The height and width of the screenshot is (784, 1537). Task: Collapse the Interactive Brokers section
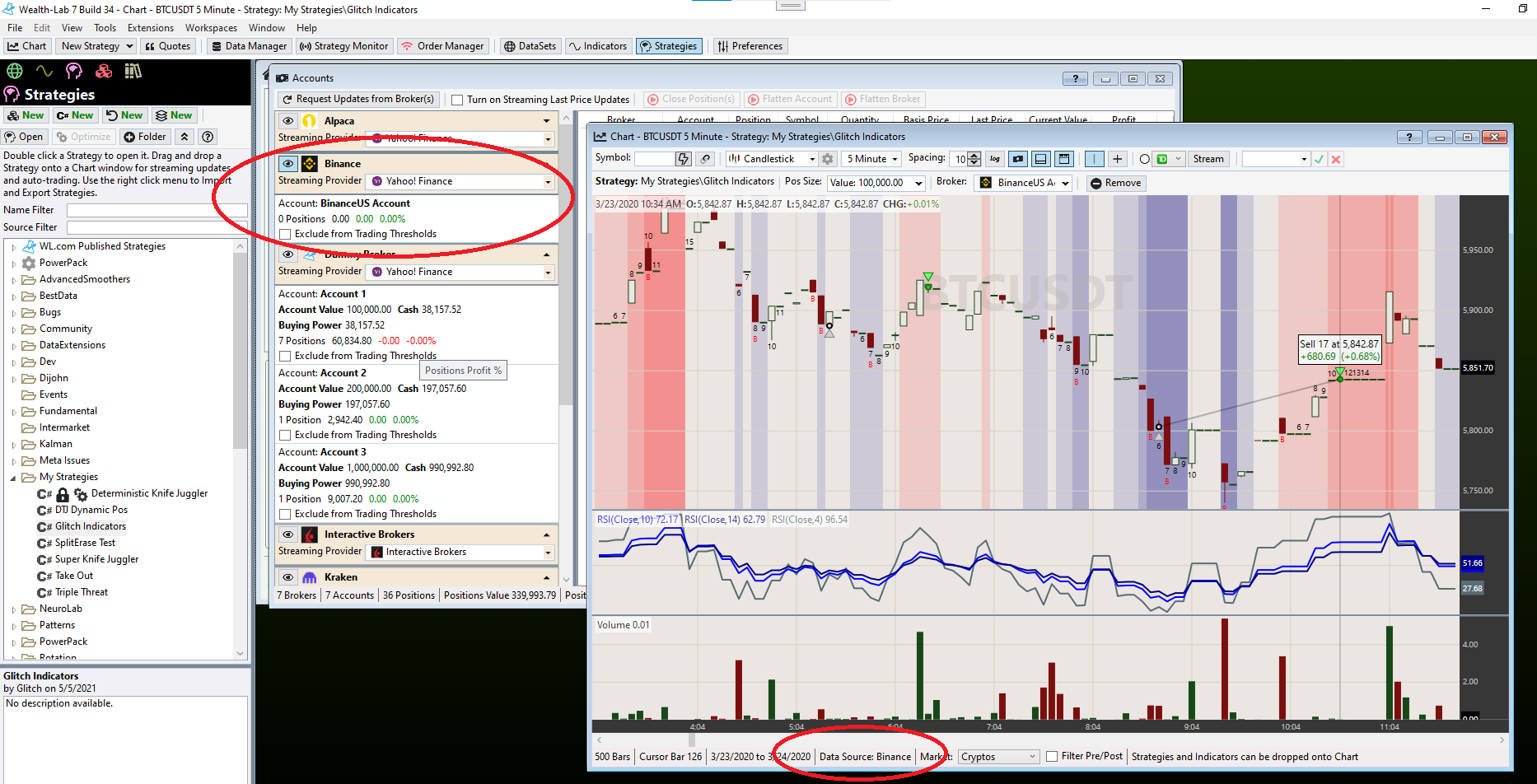[547, 535]
